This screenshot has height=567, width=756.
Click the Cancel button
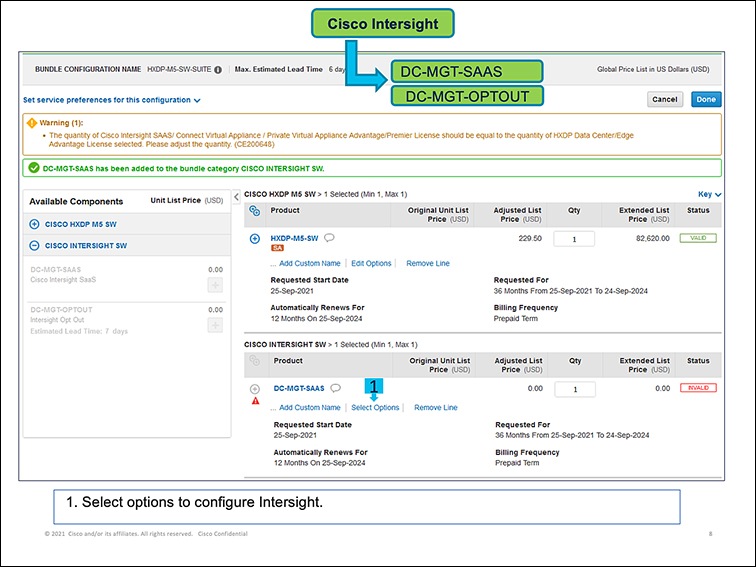[x=665, y=99]
